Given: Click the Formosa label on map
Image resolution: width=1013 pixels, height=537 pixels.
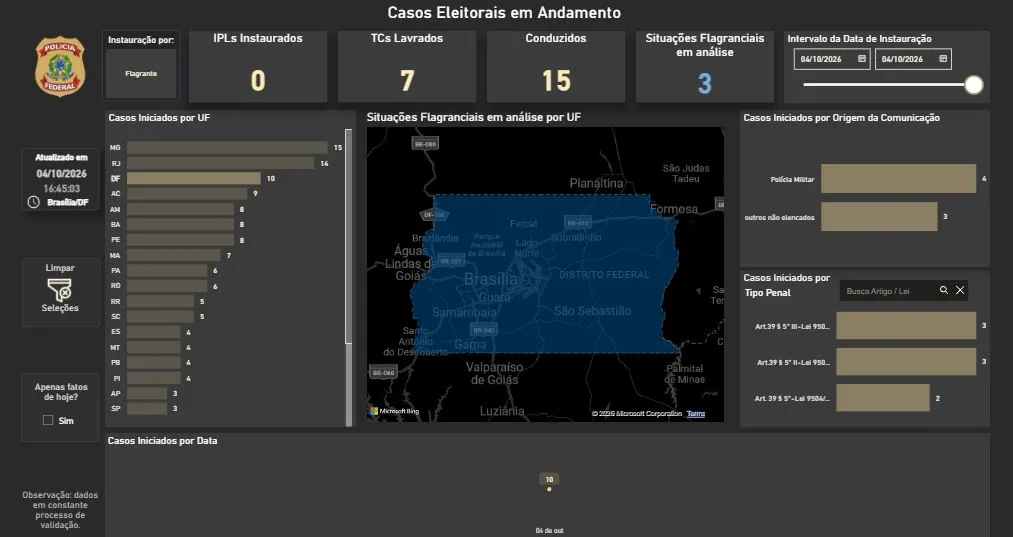Looking at the screenshot, I should tap(674, 209).
